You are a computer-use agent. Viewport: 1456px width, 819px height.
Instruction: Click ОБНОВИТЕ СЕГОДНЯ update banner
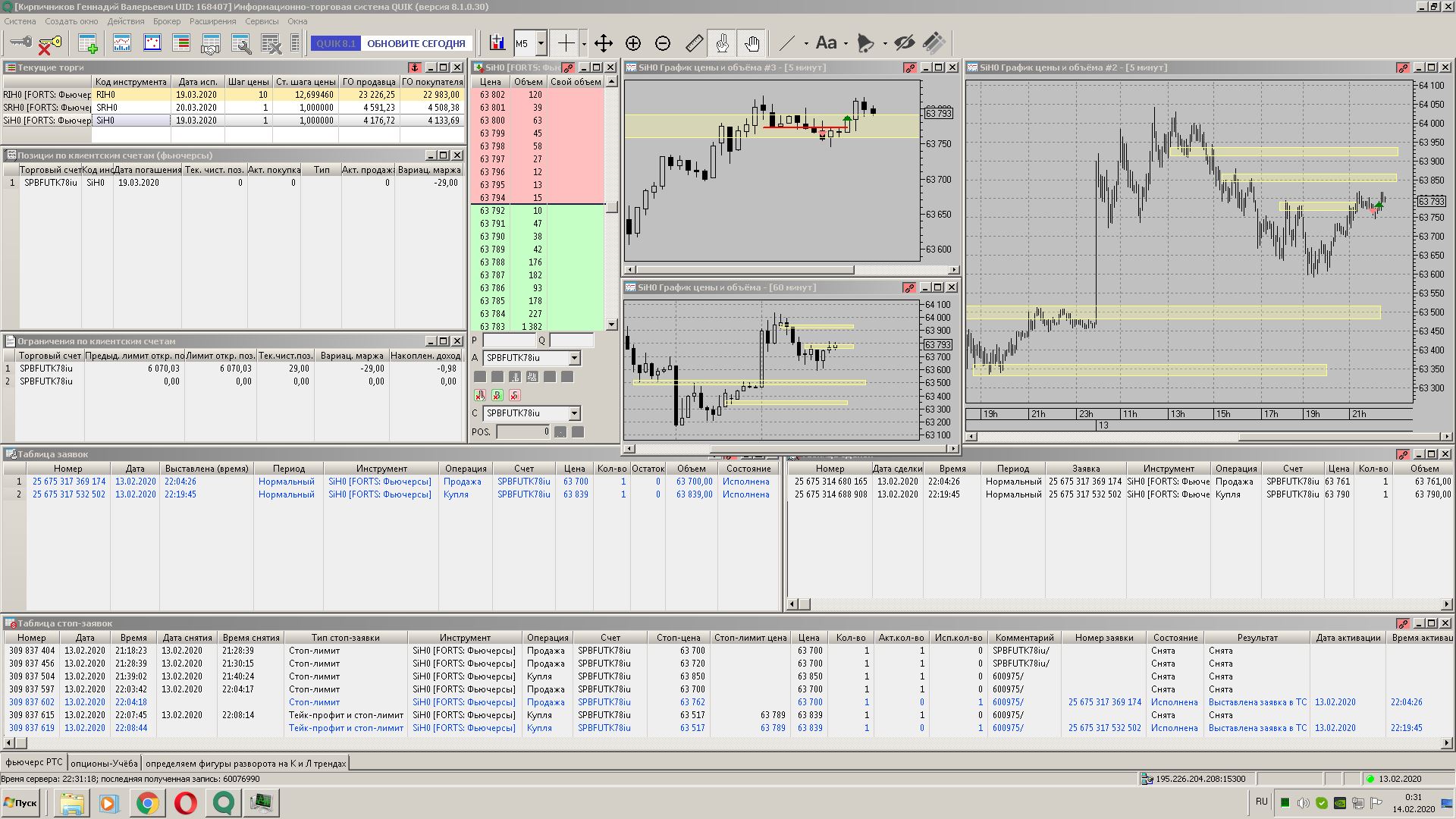point(416,43)
